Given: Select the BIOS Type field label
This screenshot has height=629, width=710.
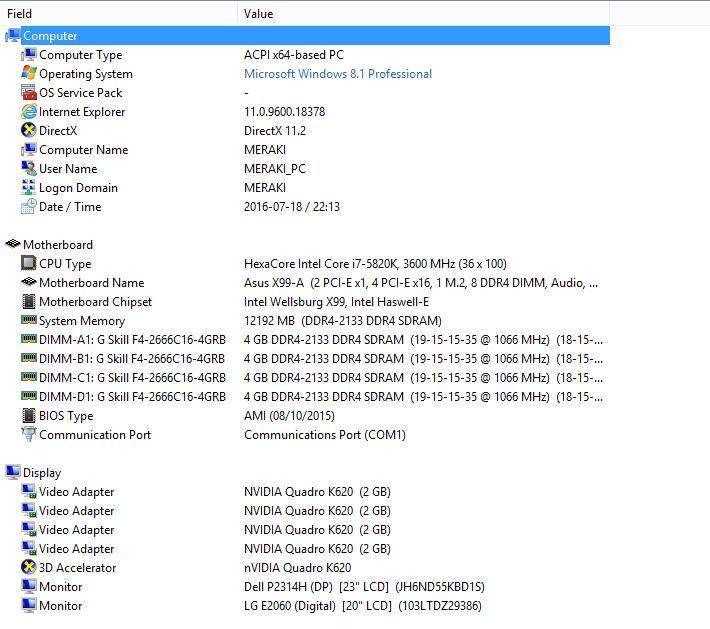Looking at the screenshot, I should tap(66, 416).
